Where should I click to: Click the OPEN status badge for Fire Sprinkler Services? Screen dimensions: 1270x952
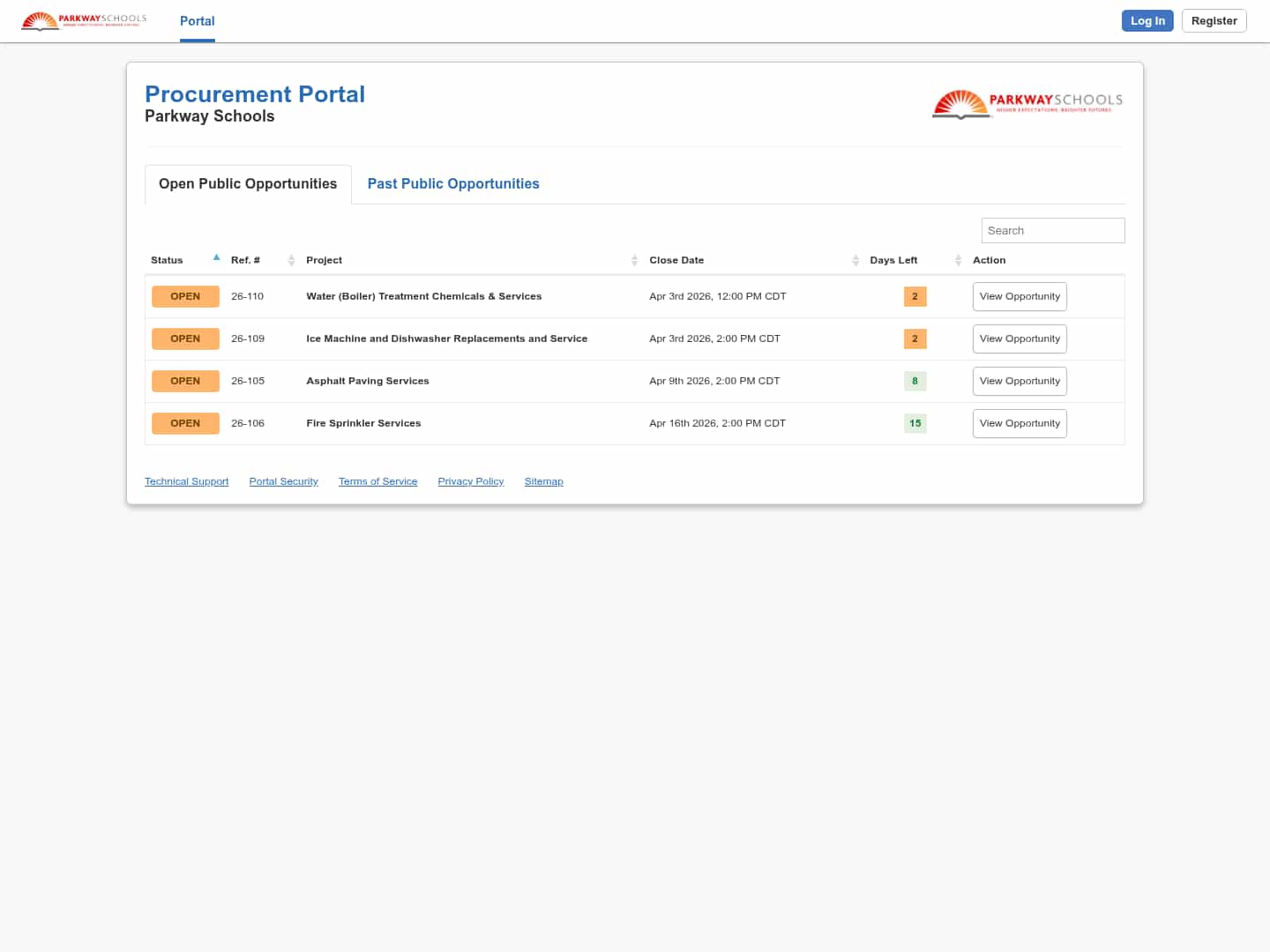point(185,423)
